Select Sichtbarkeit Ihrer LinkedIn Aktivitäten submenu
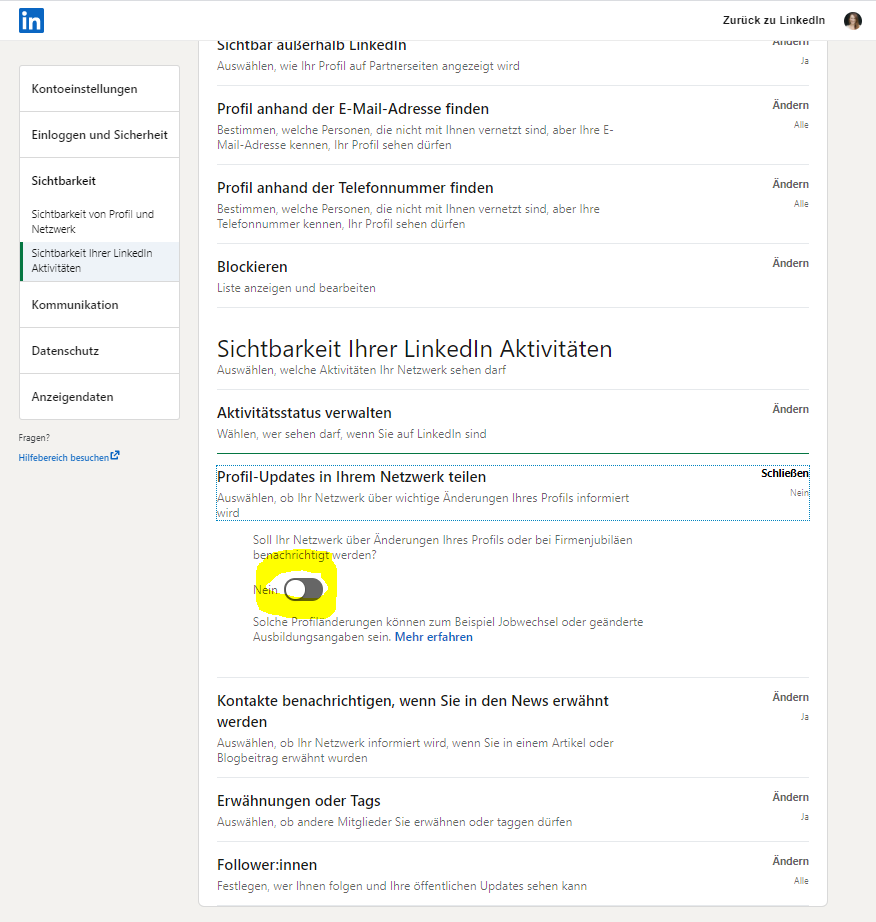The image size is (876, 922). (99, 261)
